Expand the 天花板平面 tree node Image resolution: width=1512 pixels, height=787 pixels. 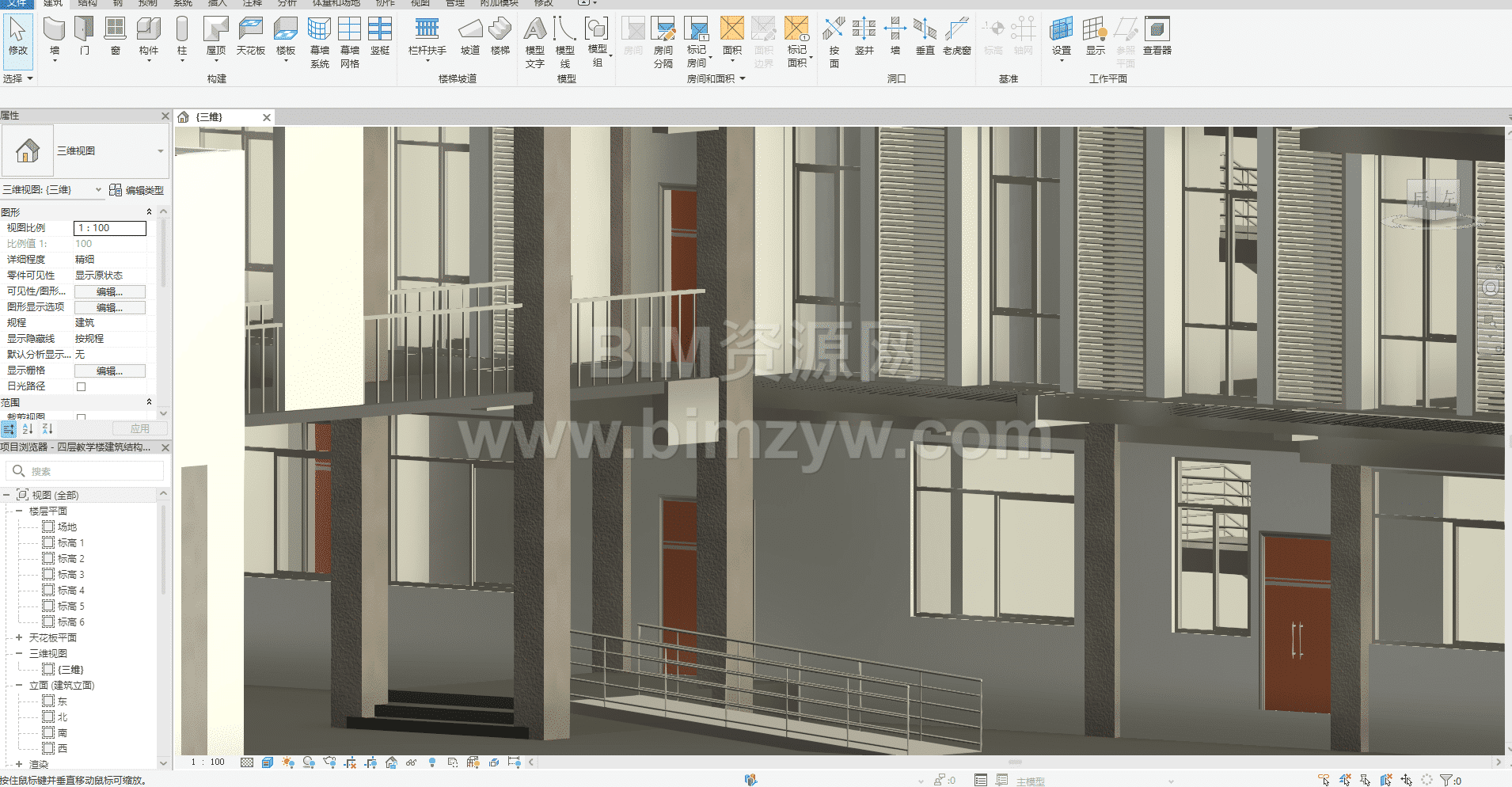tap(19, 637)
